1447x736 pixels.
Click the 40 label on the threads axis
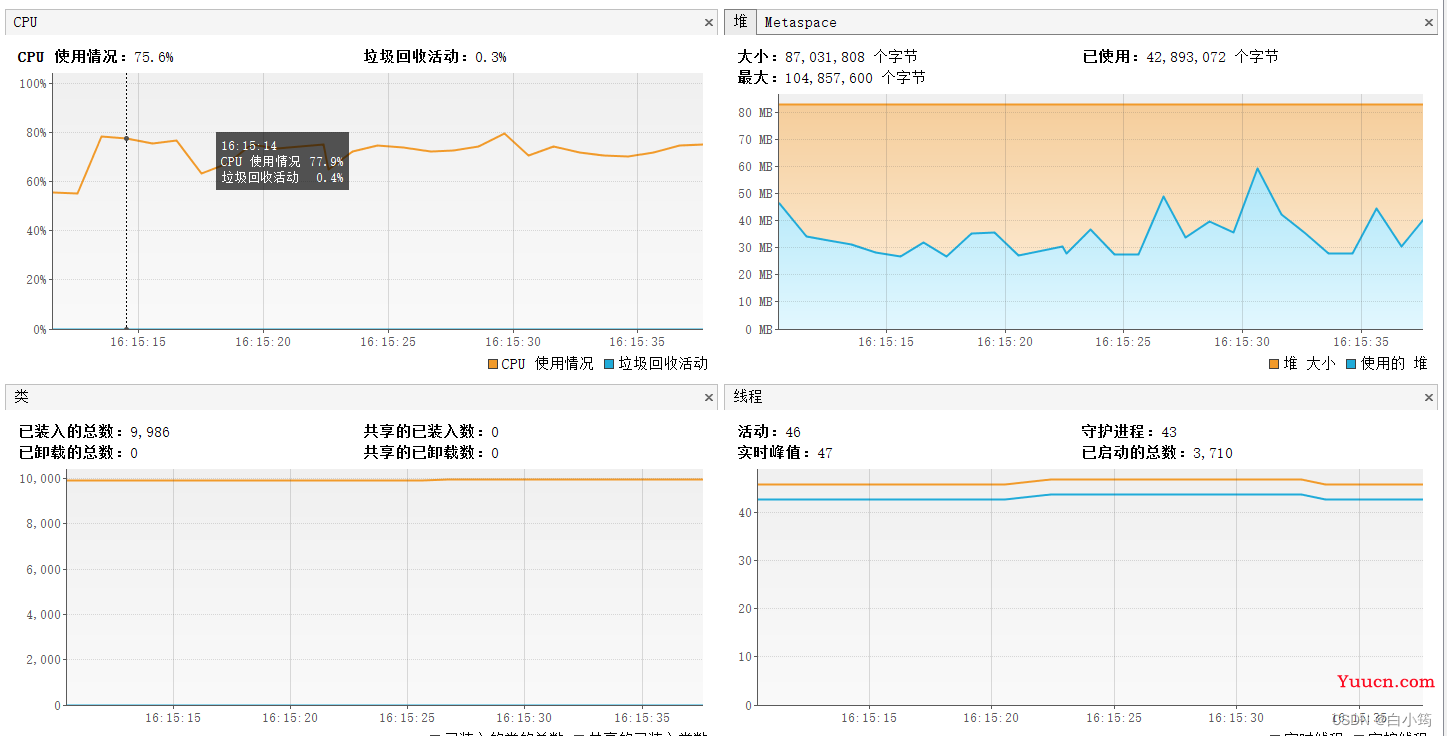point(745,512)
